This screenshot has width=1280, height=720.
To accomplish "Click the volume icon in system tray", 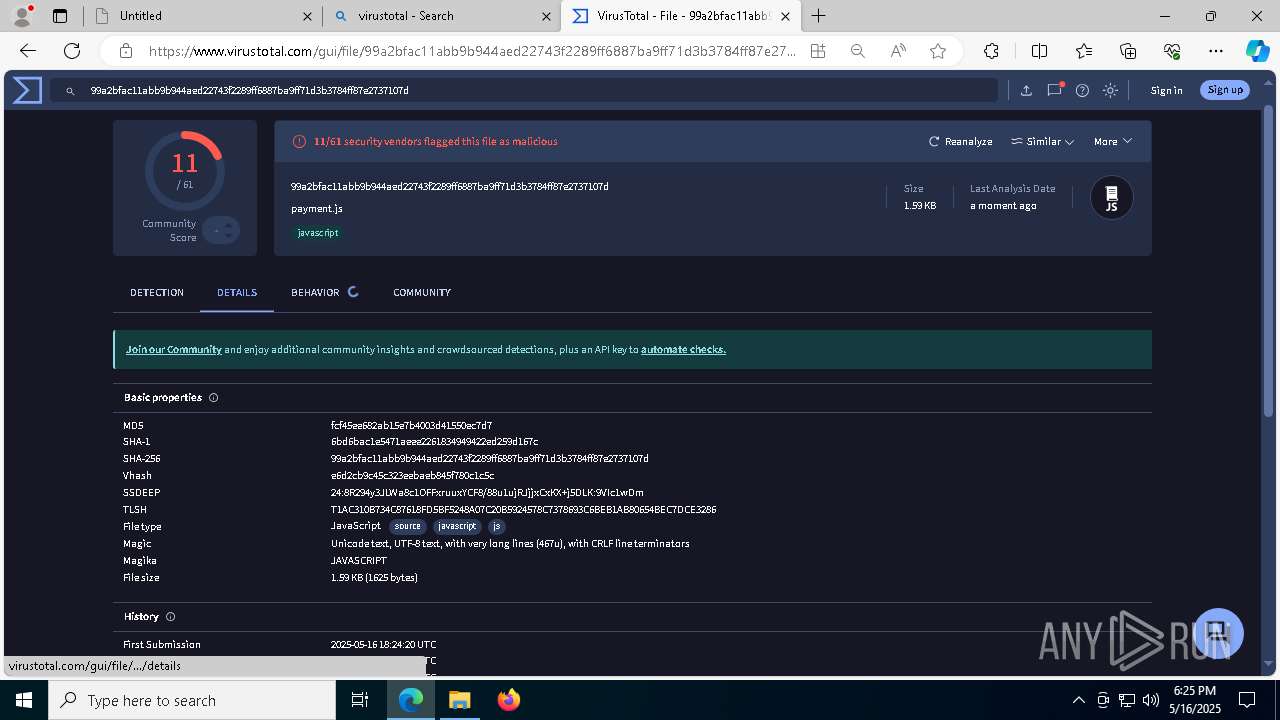I will pos(1151,700).
